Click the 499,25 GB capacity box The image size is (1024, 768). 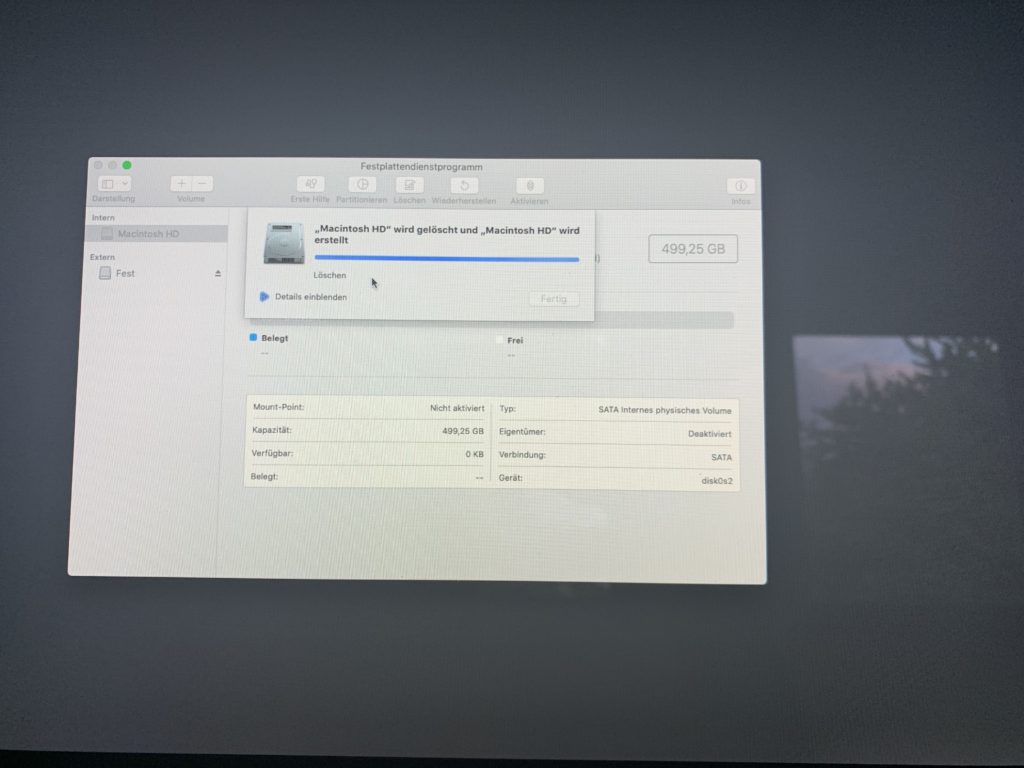(694, 249)
